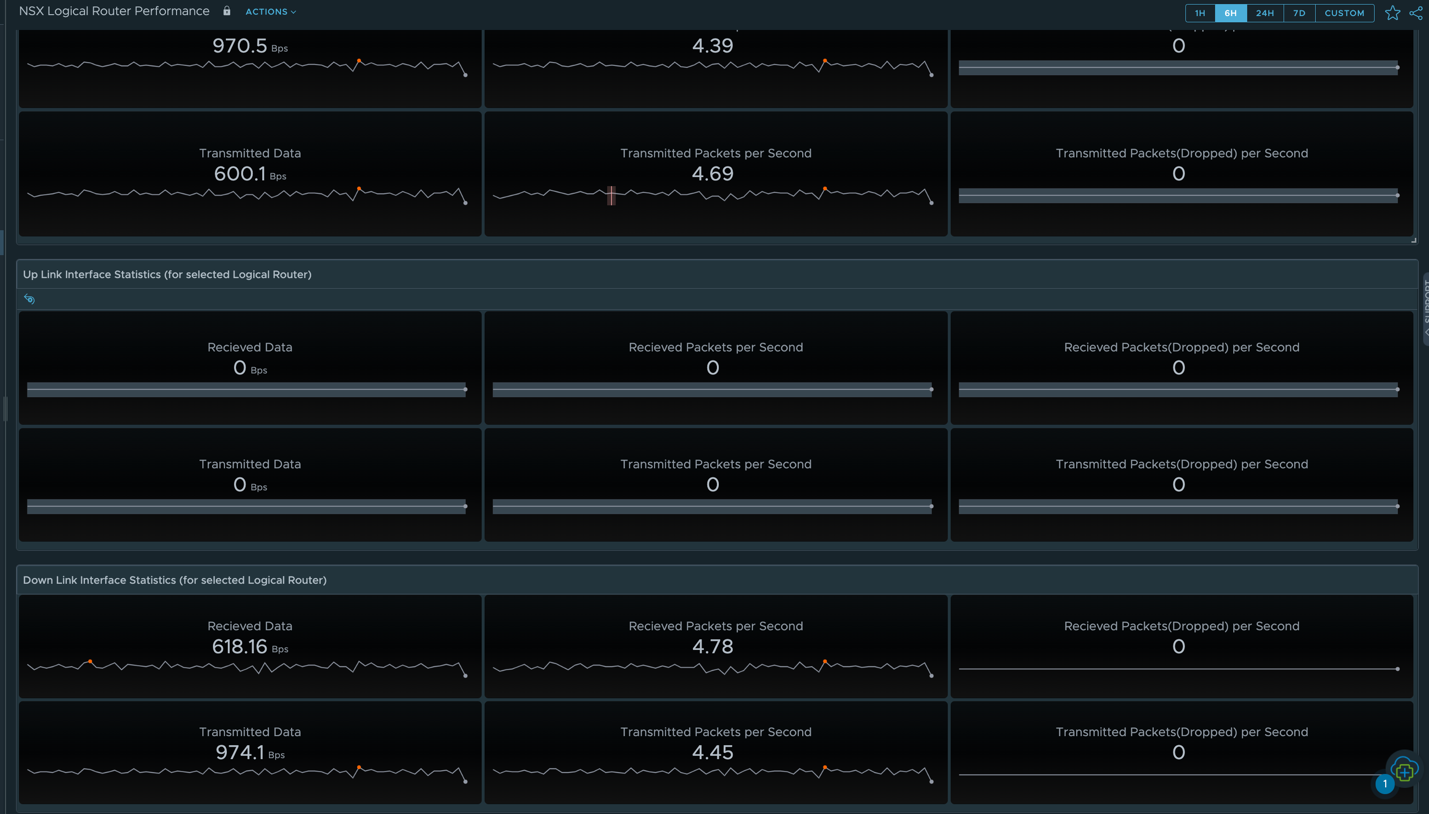
Task: Click the 600.1 Bps Transmitted Data value
Action: pos(250,174)
